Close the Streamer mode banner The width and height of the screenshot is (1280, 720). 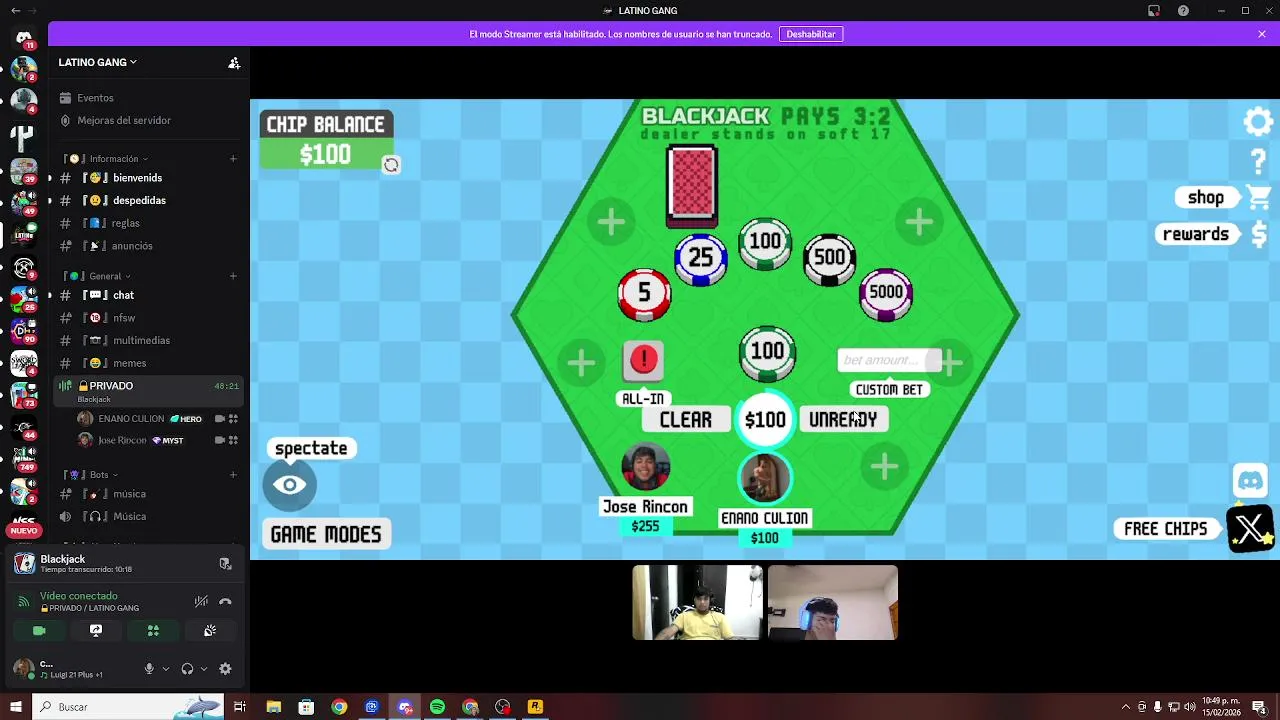pyautogui.click(x=1262, y=34)
